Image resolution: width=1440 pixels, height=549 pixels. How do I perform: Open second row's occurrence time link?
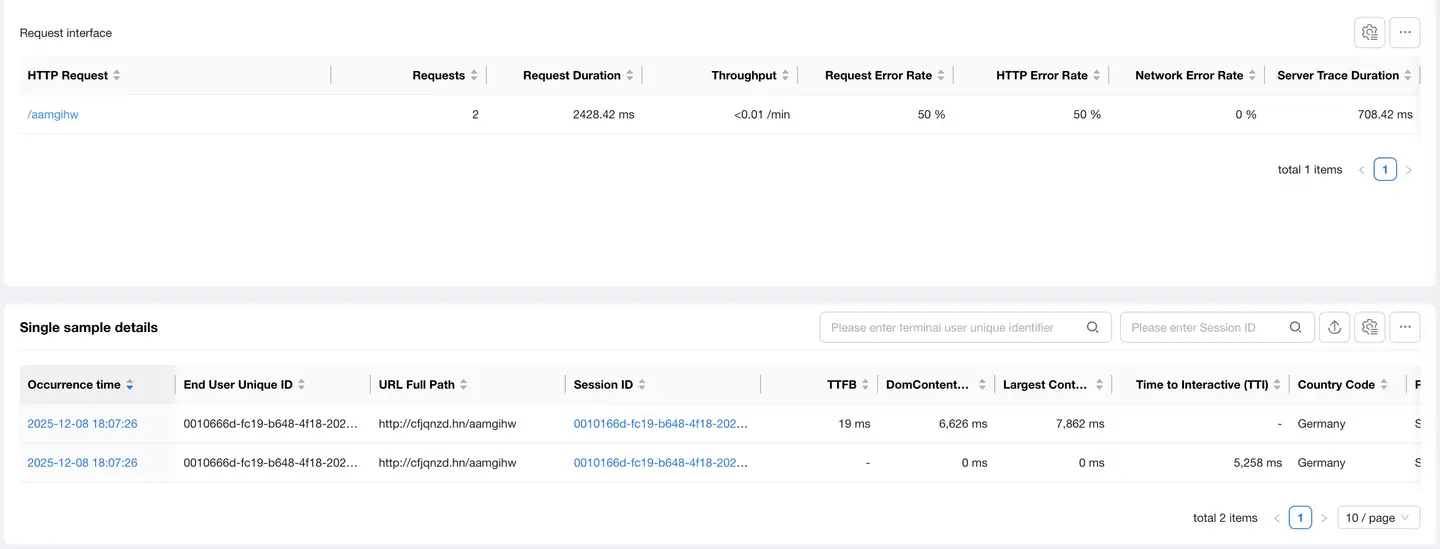tap(82, 463)
